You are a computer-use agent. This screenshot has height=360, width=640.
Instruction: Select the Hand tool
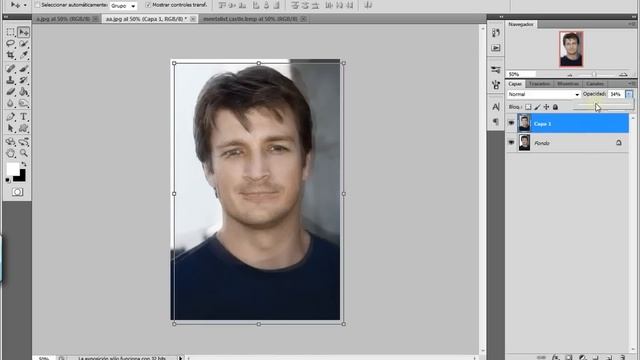[11, 153]
